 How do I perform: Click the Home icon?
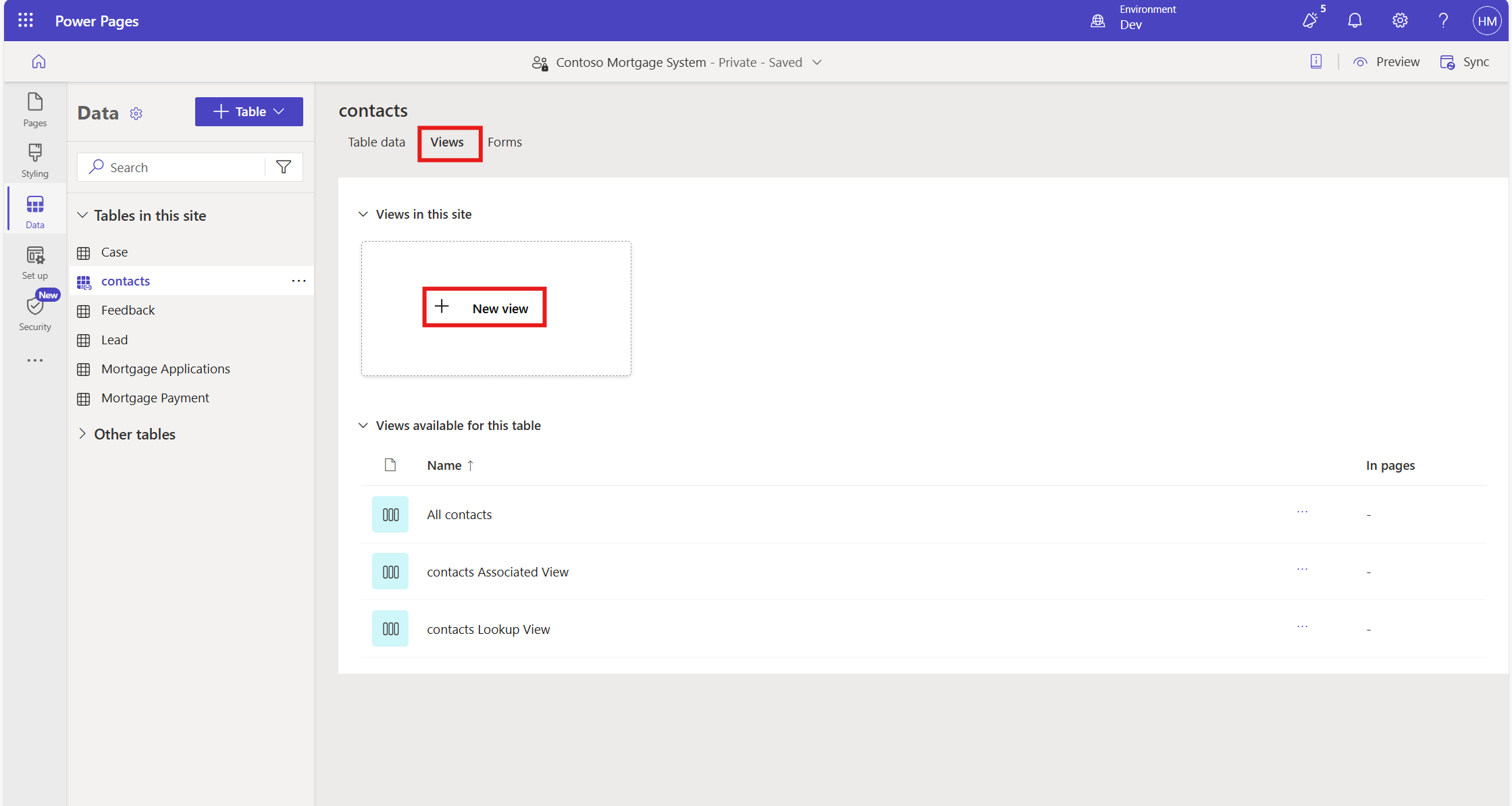38,62
